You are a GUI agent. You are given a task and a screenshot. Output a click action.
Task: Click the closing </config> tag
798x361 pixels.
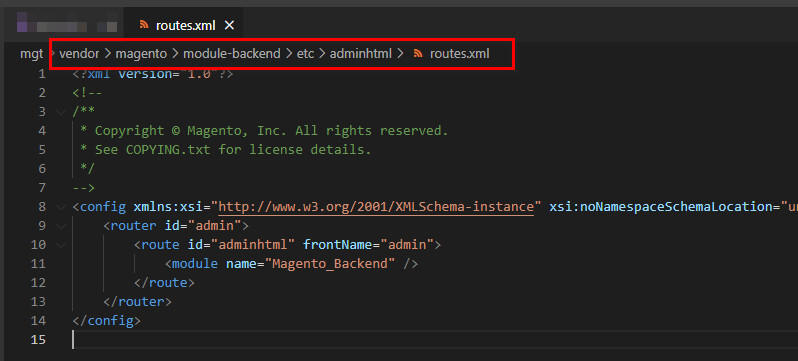tap(106, 321)
